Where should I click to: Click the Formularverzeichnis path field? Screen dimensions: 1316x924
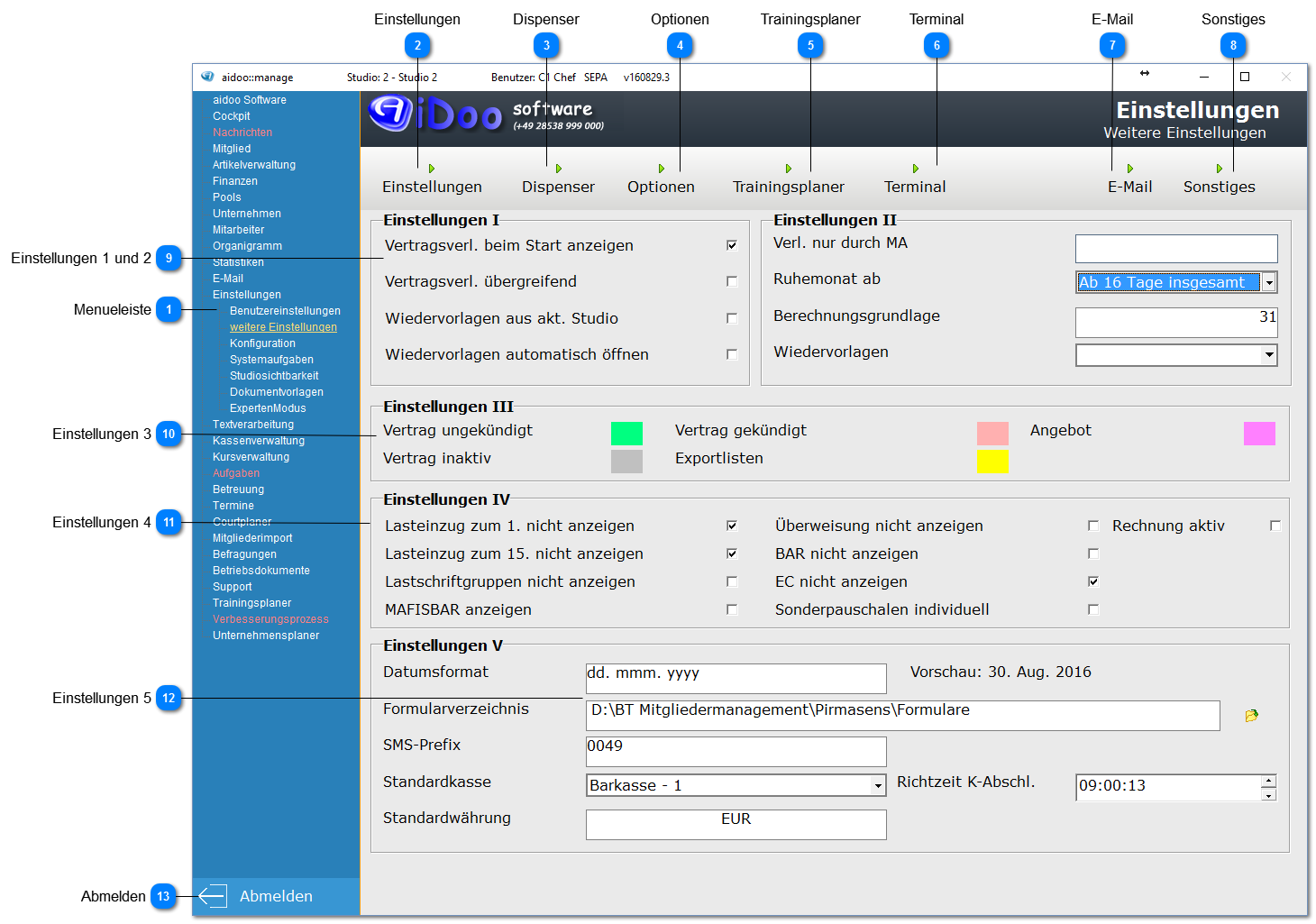coord(902,716)
